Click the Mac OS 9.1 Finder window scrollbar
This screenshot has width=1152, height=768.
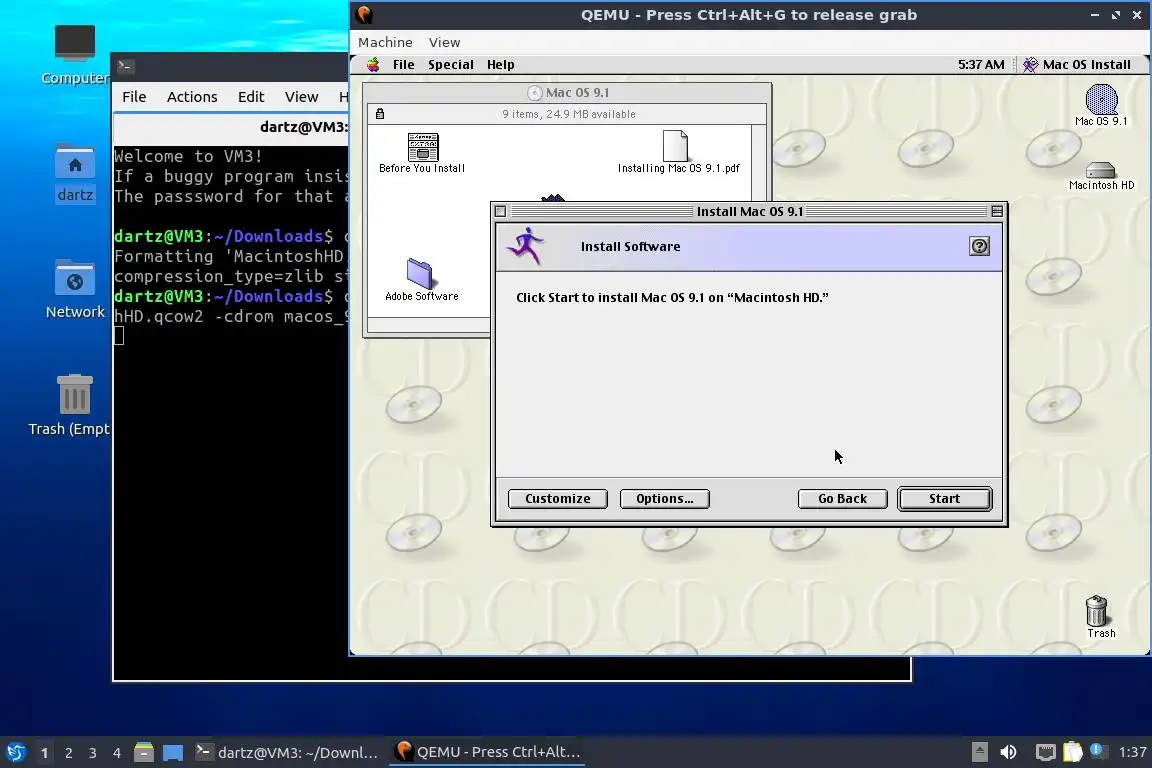click(x=760, y=163)
